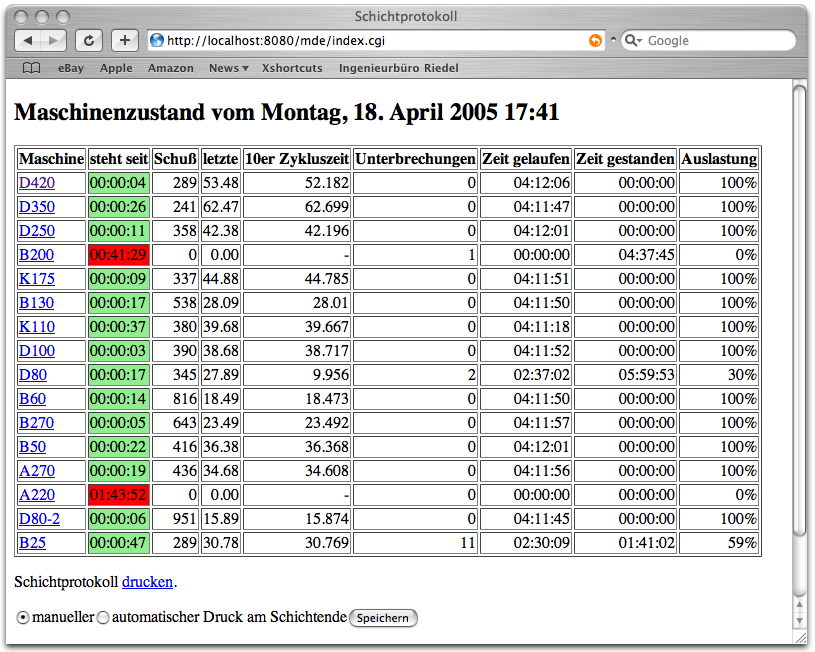Viewport: 815px width, 652px height.
Task: Open machine B25 link
Action: coord(32,543)
